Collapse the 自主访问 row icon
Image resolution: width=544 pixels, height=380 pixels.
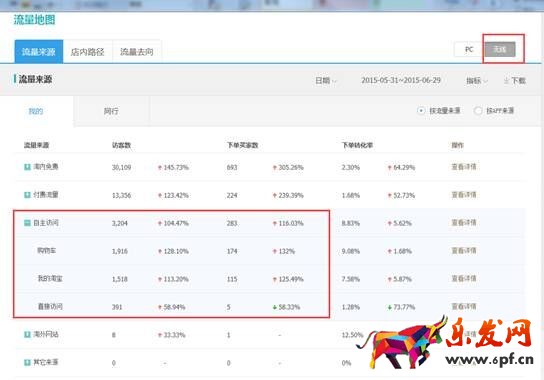27,223
